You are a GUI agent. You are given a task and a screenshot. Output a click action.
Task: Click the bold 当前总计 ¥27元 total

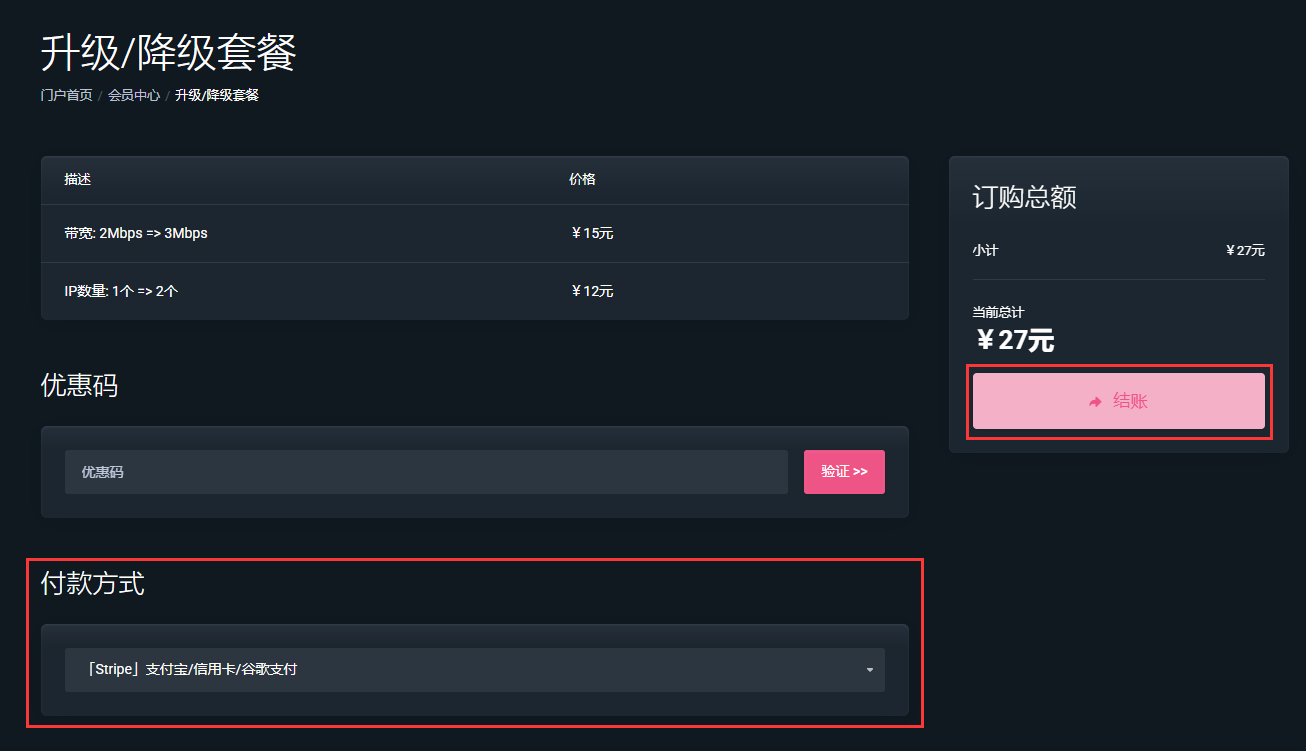coord(1014,340)
